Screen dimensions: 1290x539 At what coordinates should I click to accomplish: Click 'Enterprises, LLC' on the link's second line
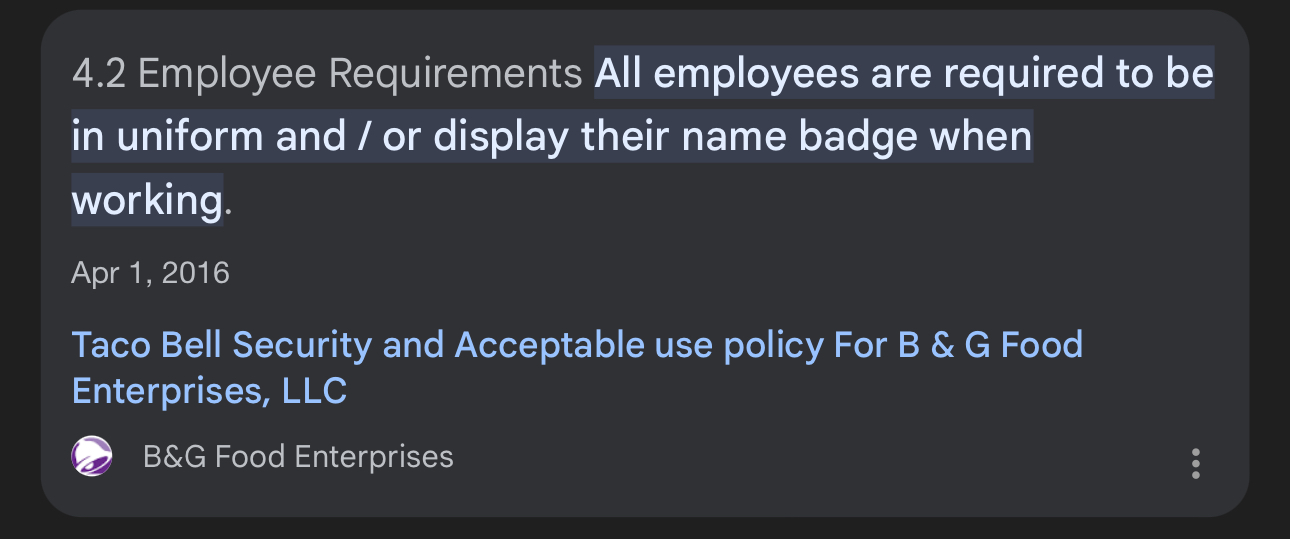tap(209, 390)
